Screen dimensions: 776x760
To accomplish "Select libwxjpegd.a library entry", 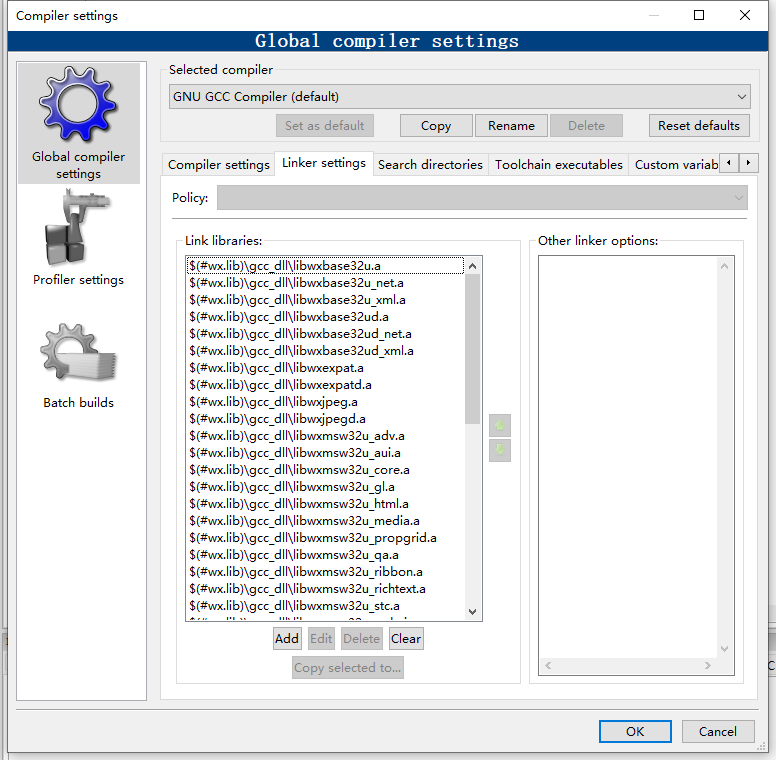I will pyautogui.click(x=325, y=419).
